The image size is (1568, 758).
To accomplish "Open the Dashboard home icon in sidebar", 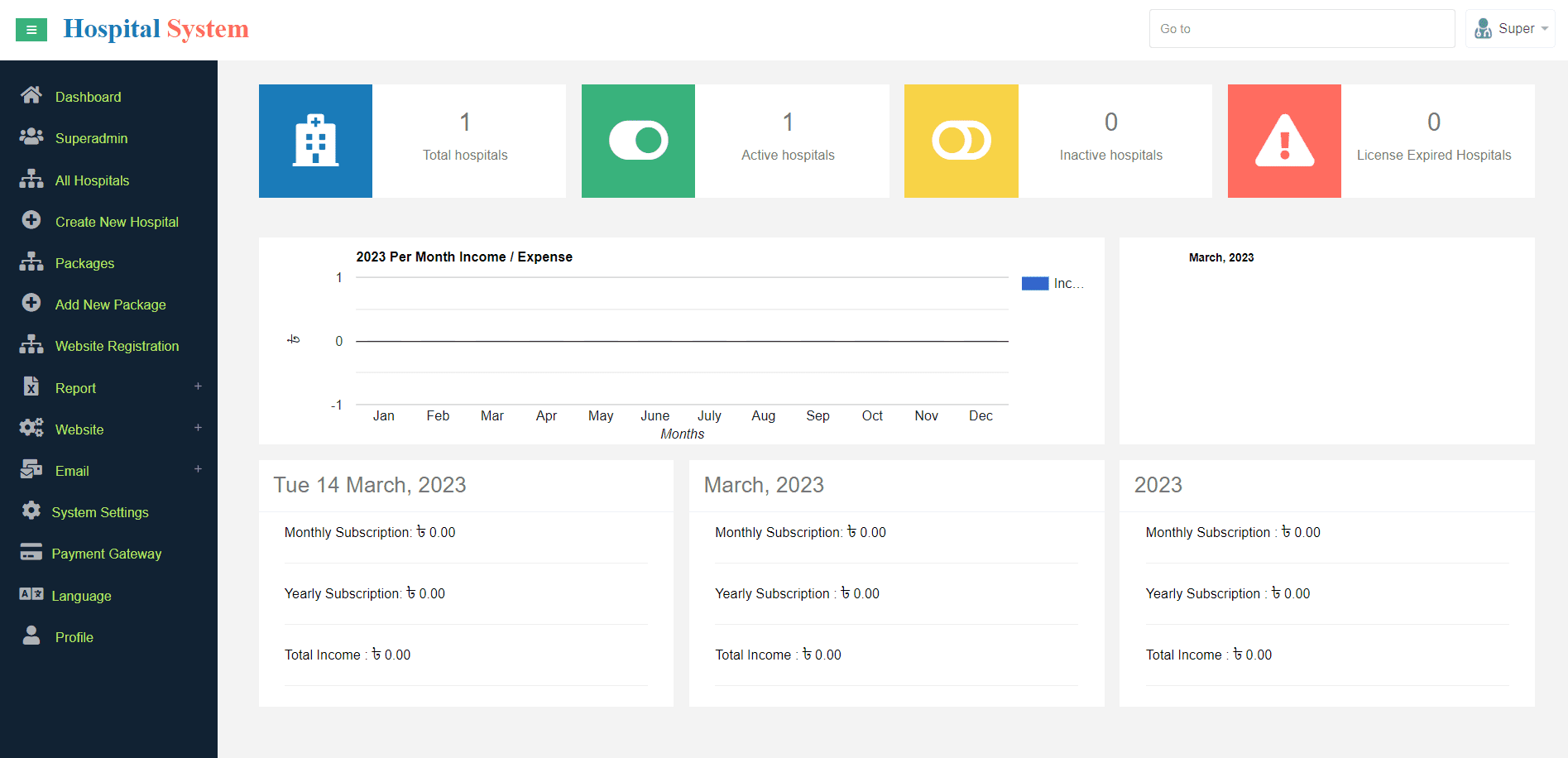I will [31, 96].
